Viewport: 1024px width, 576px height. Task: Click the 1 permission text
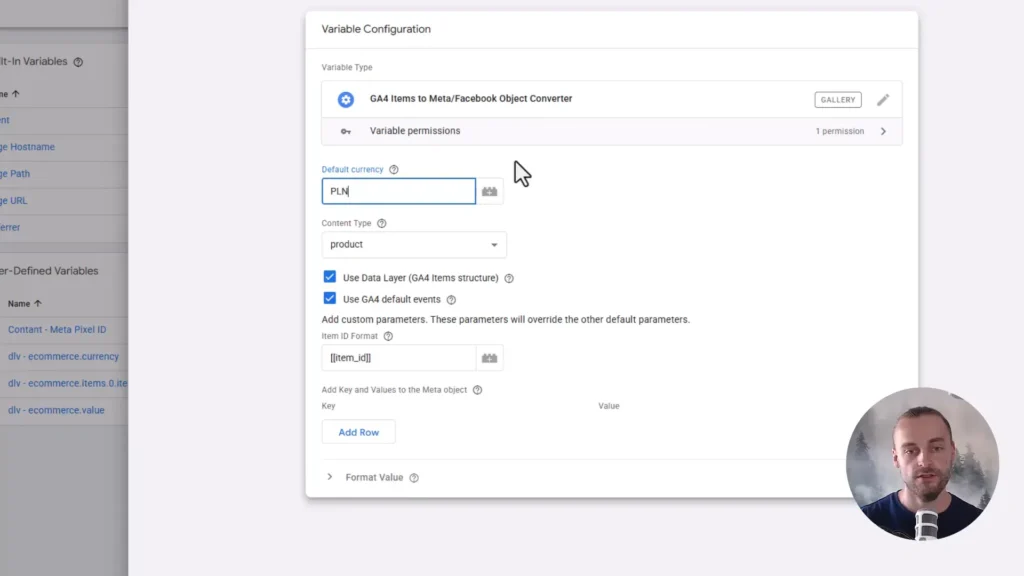839,131
